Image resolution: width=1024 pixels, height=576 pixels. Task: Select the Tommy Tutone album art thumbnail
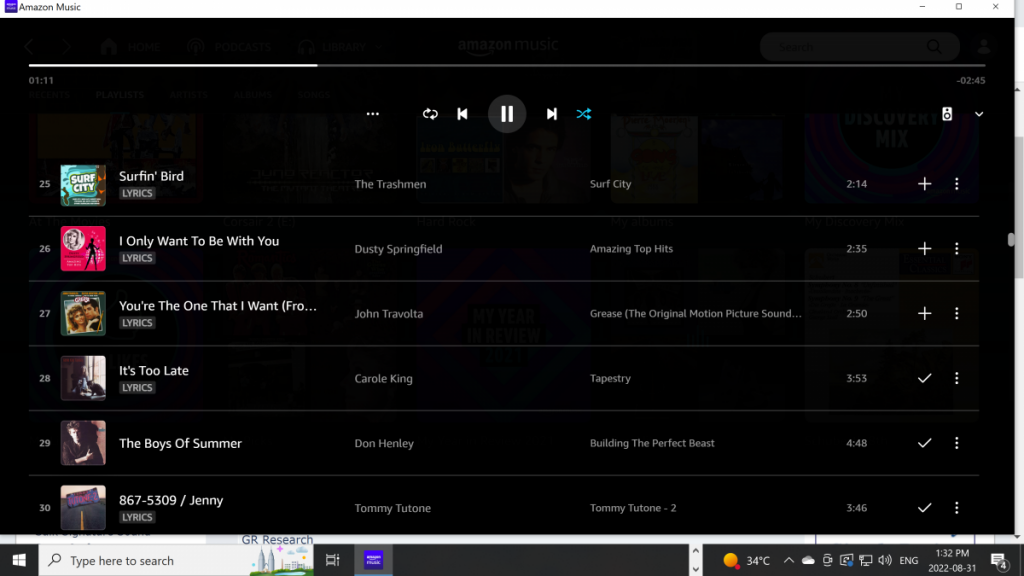[83, 507]
